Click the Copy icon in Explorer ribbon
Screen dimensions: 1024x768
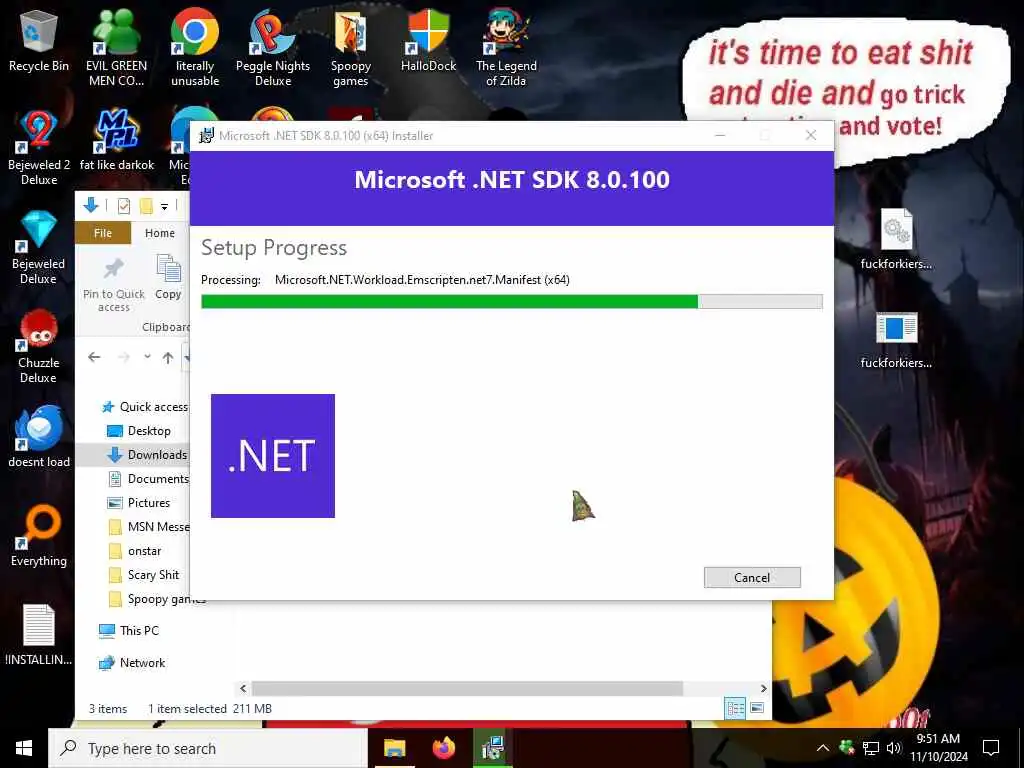[x=168, y=277]
